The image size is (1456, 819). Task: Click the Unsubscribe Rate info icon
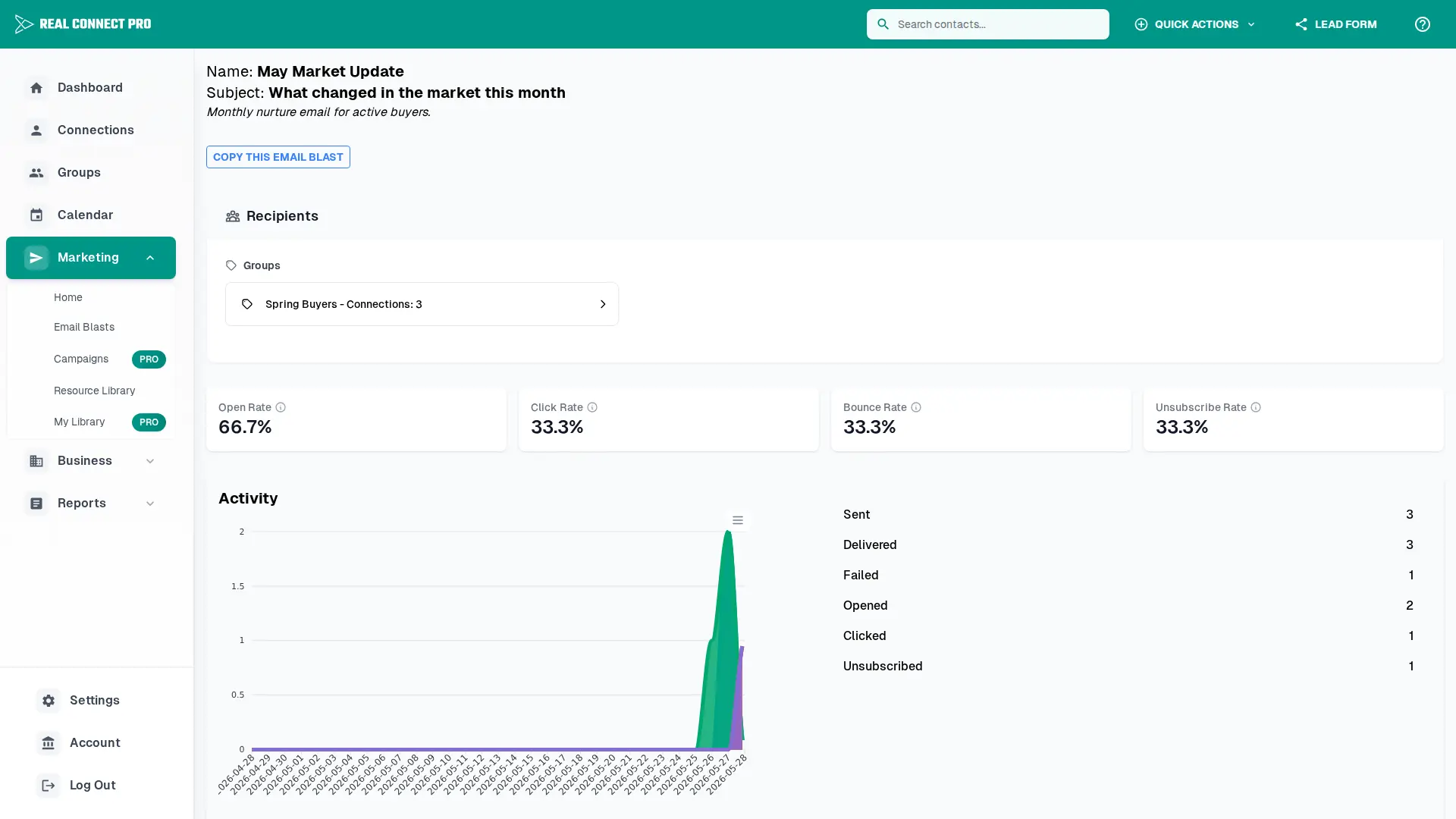point(1256,407)
